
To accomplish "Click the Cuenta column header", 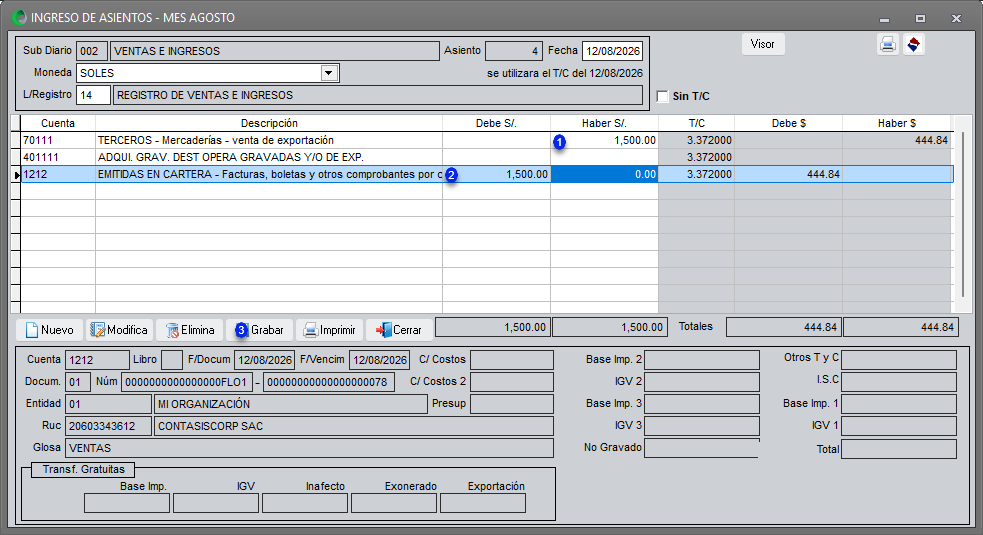I will click(x=58, y=124).
